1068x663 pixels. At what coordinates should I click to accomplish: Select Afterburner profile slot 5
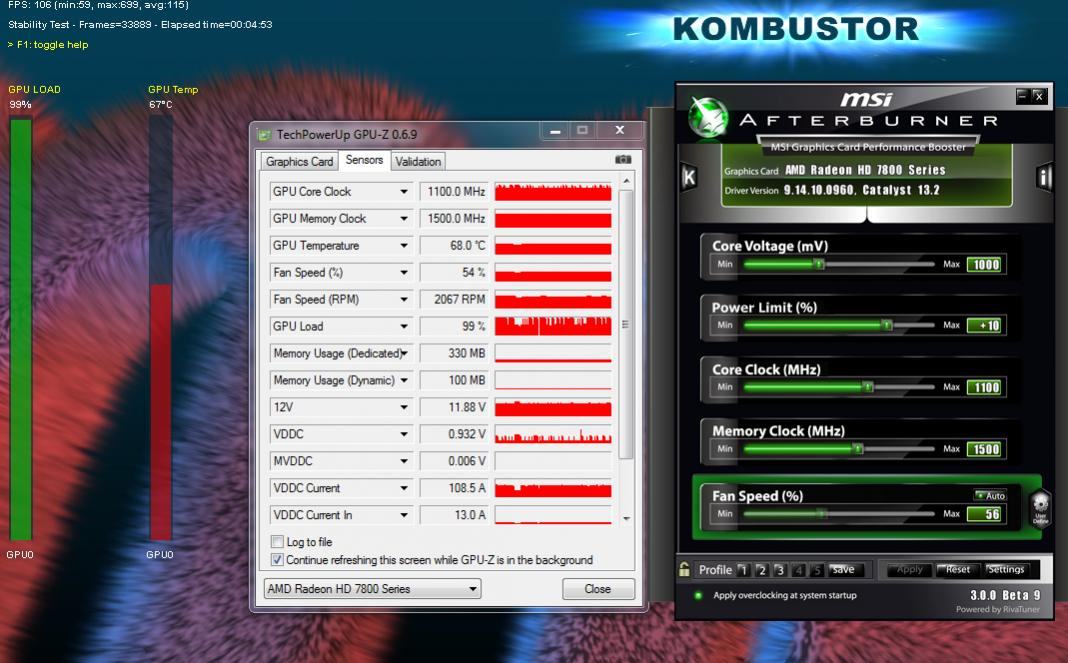pyautogui.click(x=817, y=570)
